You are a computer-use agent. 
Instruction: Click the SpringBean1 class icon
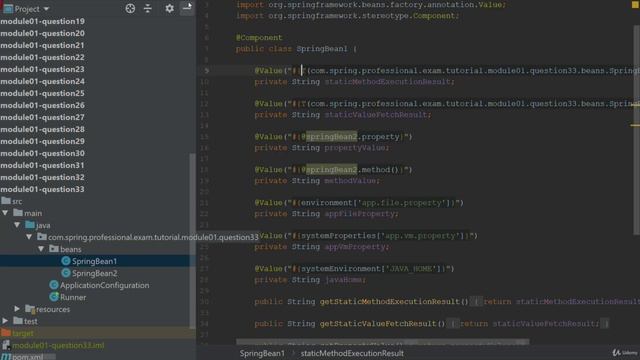[x=66, y=261]
